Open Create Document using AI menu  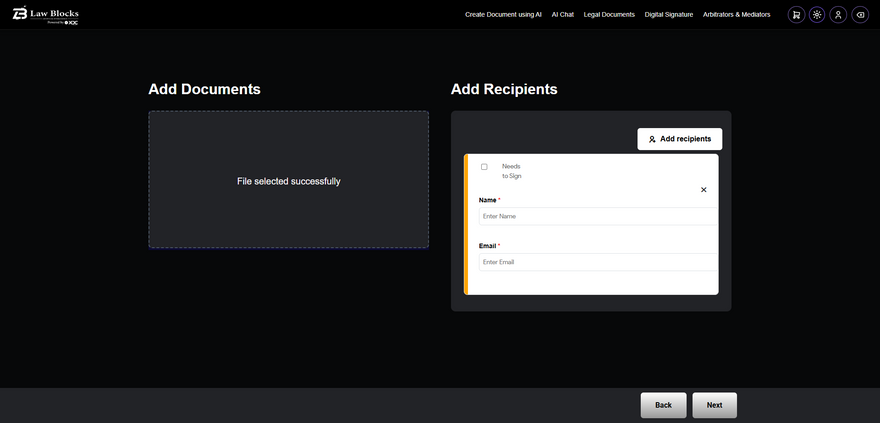pos(503,15)
